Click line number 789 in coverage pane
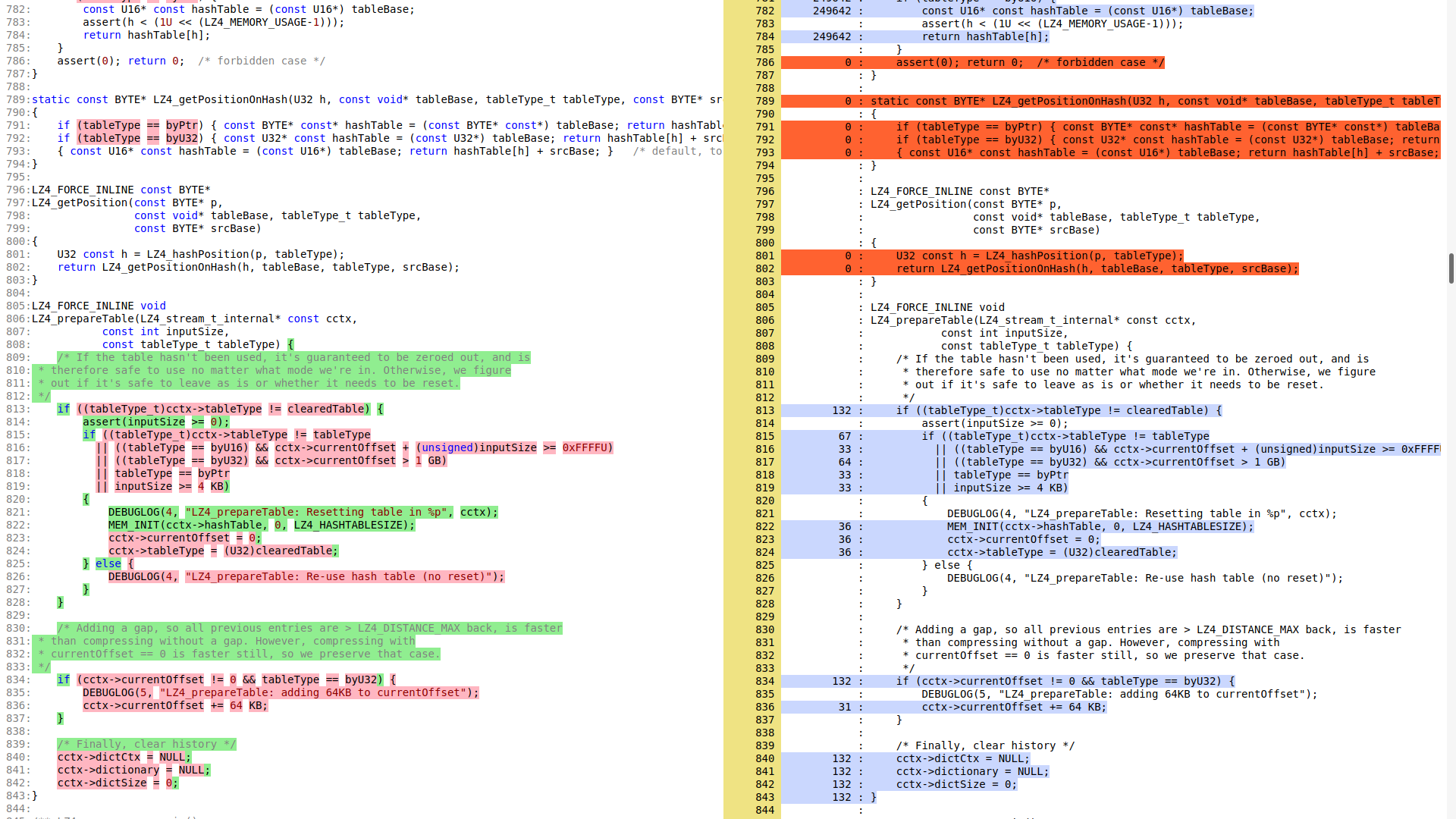This screenshot has width=1456, height=819. coord(764,101)
